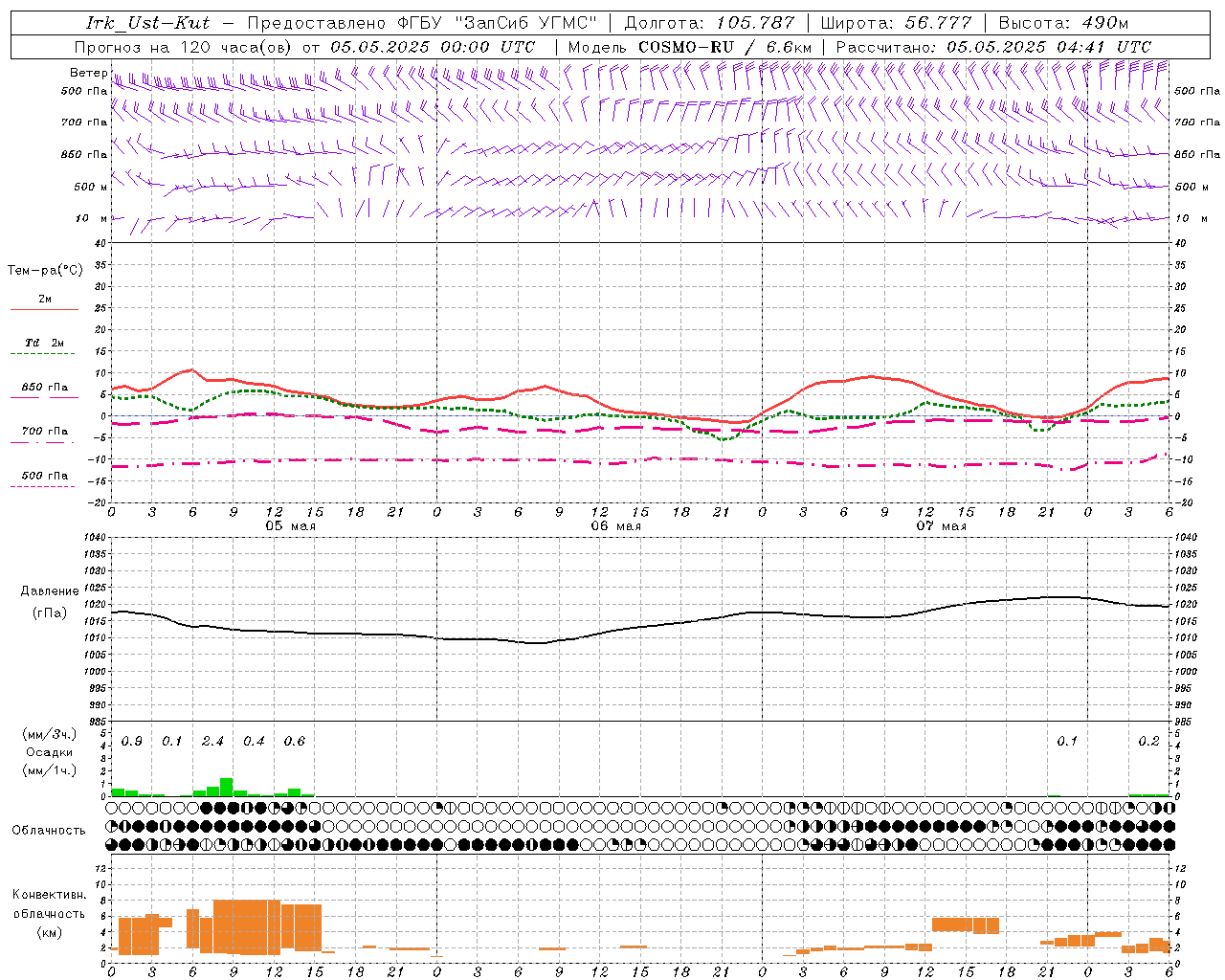
Task: Click the Облачность cloud cover label
Action: [49, 830]
